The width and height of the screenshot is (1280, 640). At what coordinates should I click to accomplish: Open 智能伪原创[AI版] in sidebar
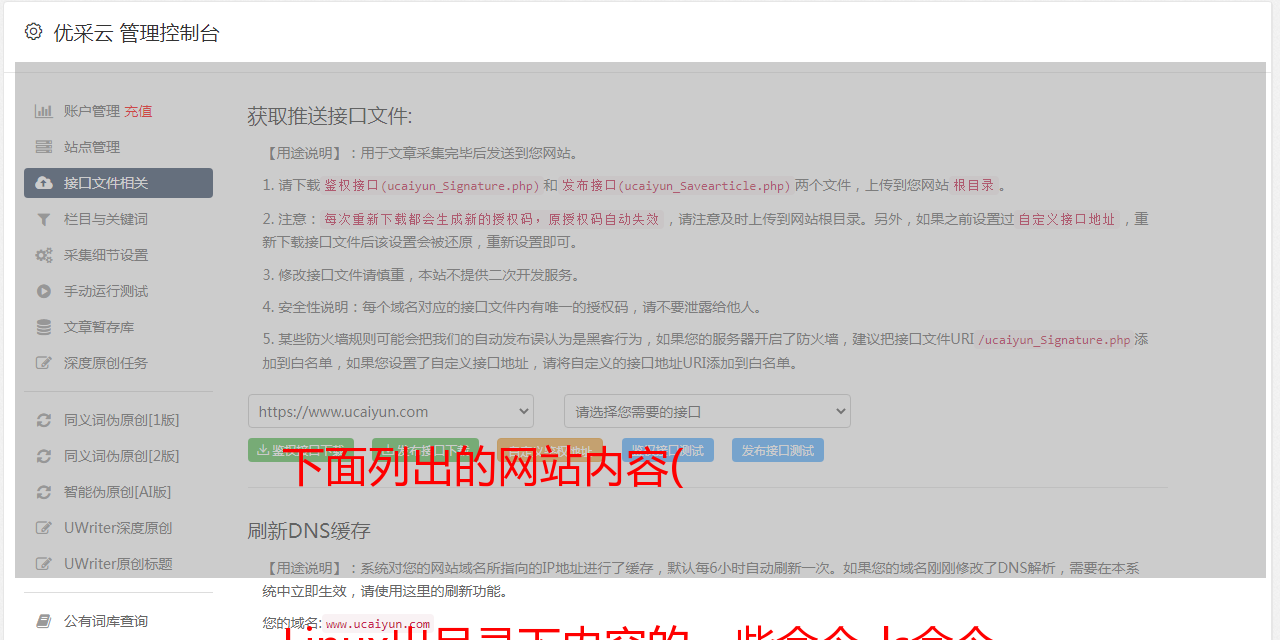(x=118, y=492)
